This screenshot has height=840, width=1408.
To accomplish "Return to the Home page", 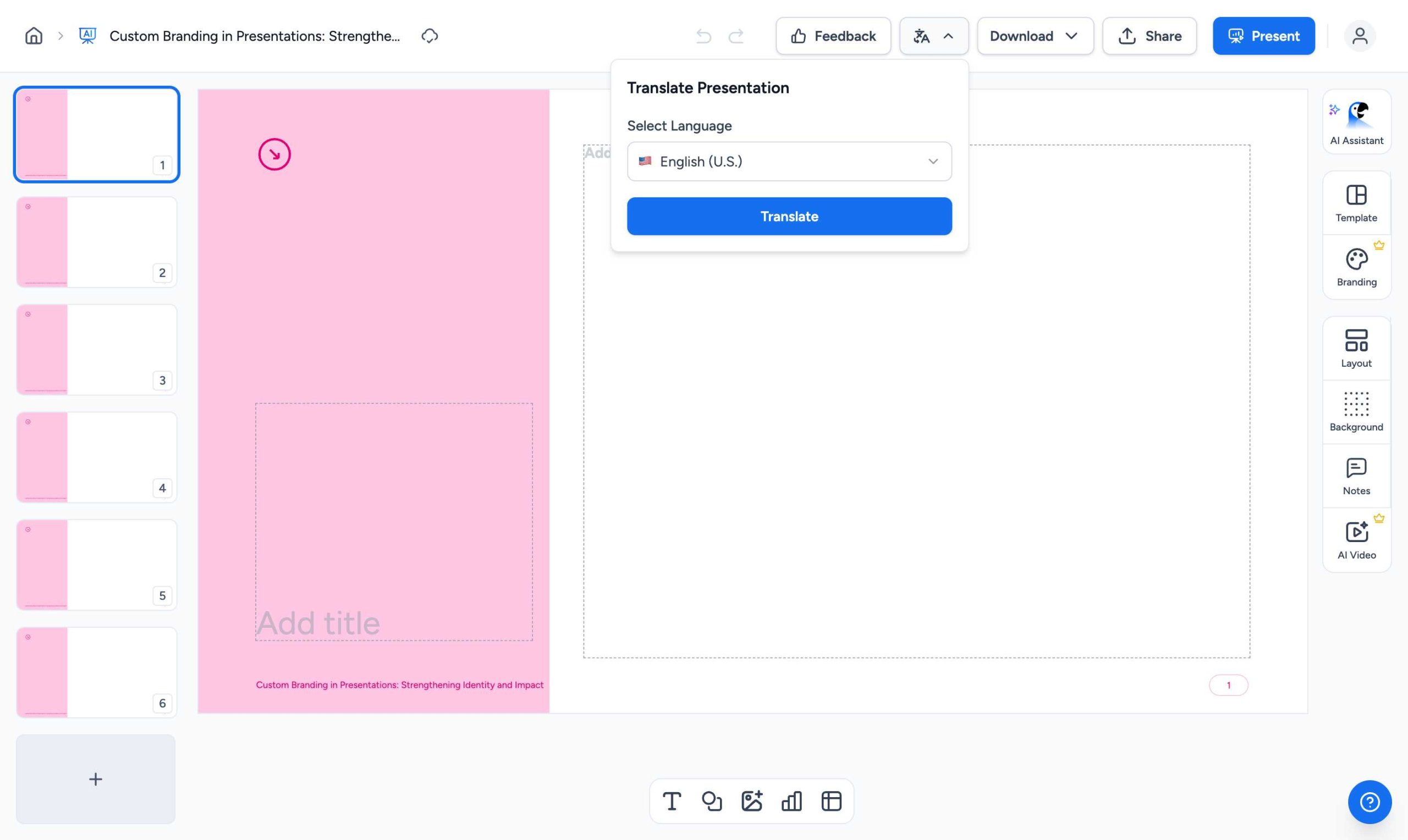I will pyautogui.click(x=33, y=36).
